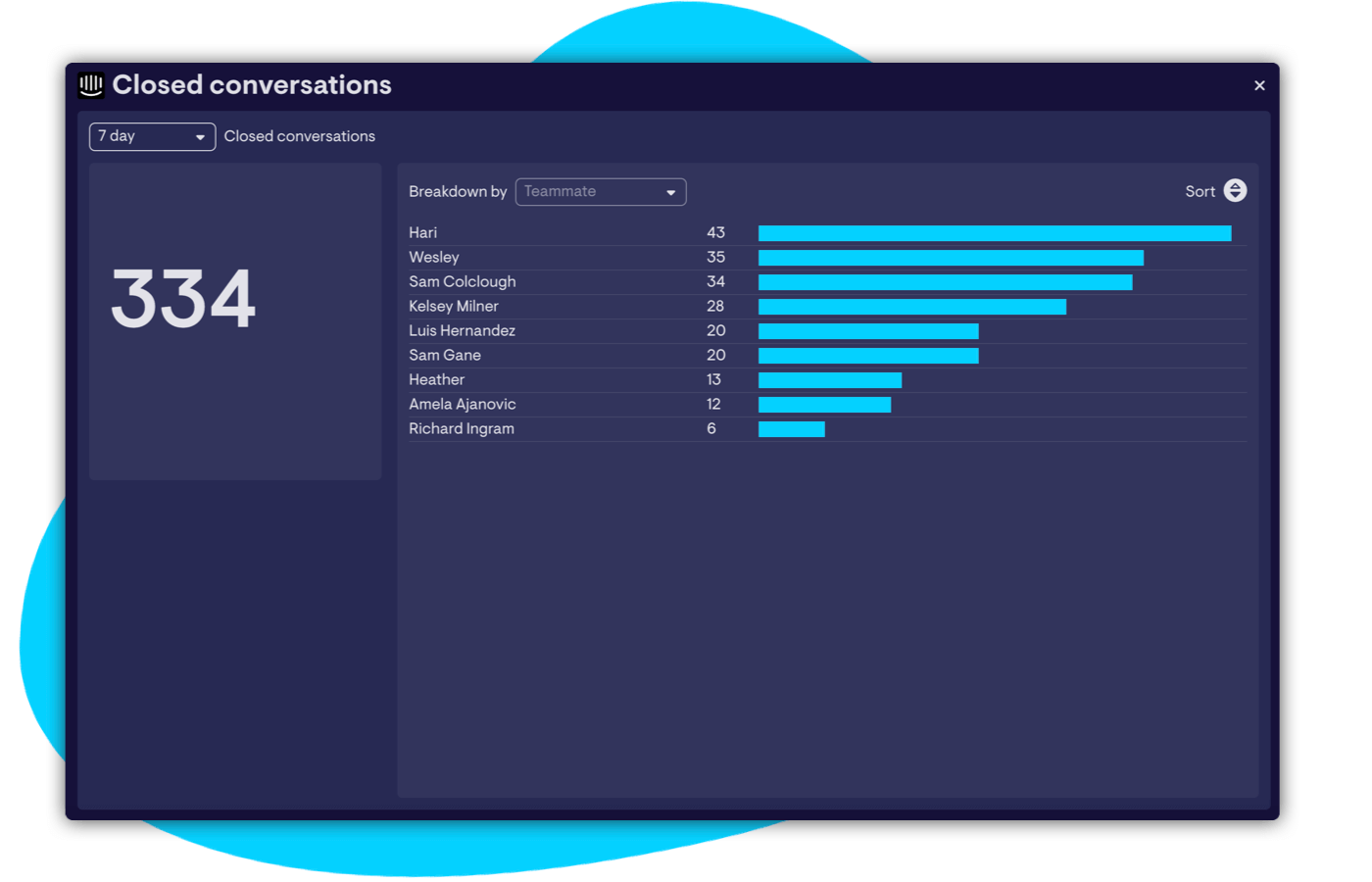Click Wesley's cyan conversation bar

[951, 257]
